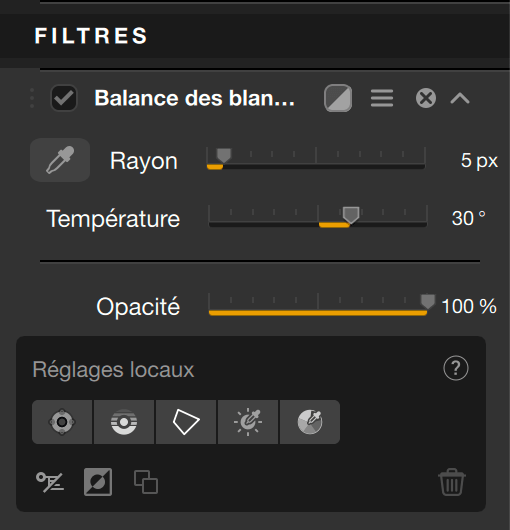Duplicate the selected local adjustment
This screenshot has height=530, width=510.
point(146,482)
